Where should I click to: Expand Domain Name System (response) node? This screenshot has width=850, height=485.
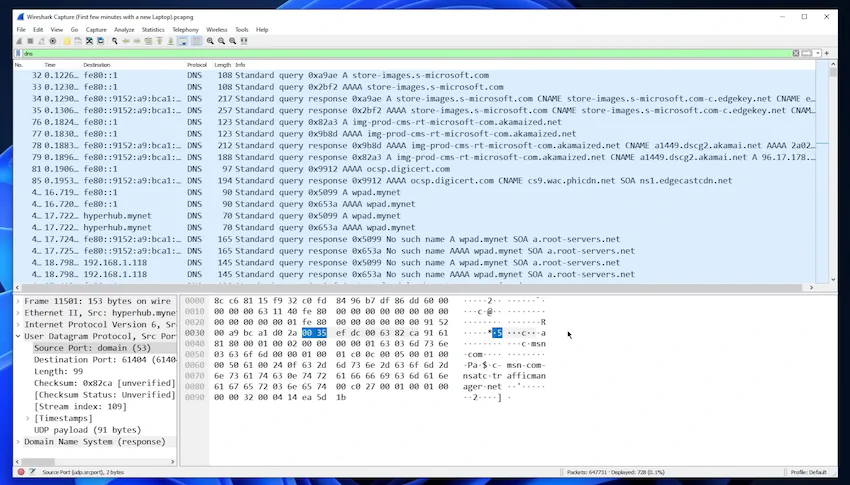18,441
